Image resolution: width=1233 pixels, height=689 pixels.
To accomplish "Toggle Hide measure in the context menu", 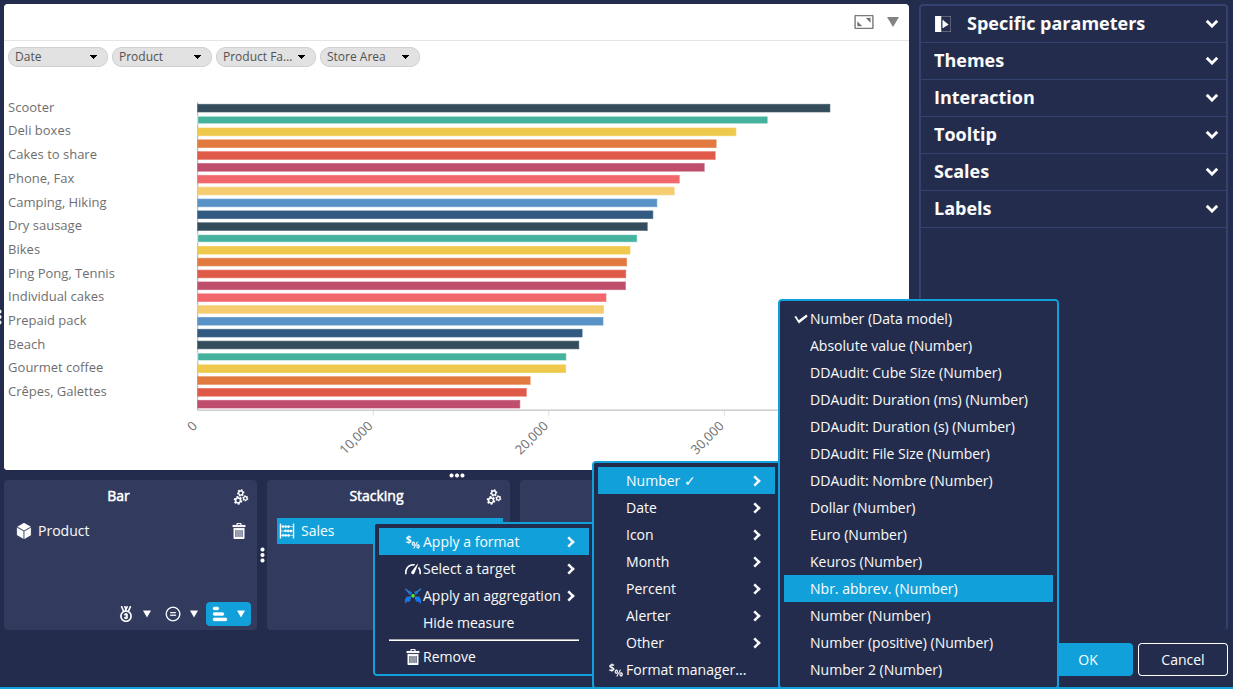I will coord(468,623).
